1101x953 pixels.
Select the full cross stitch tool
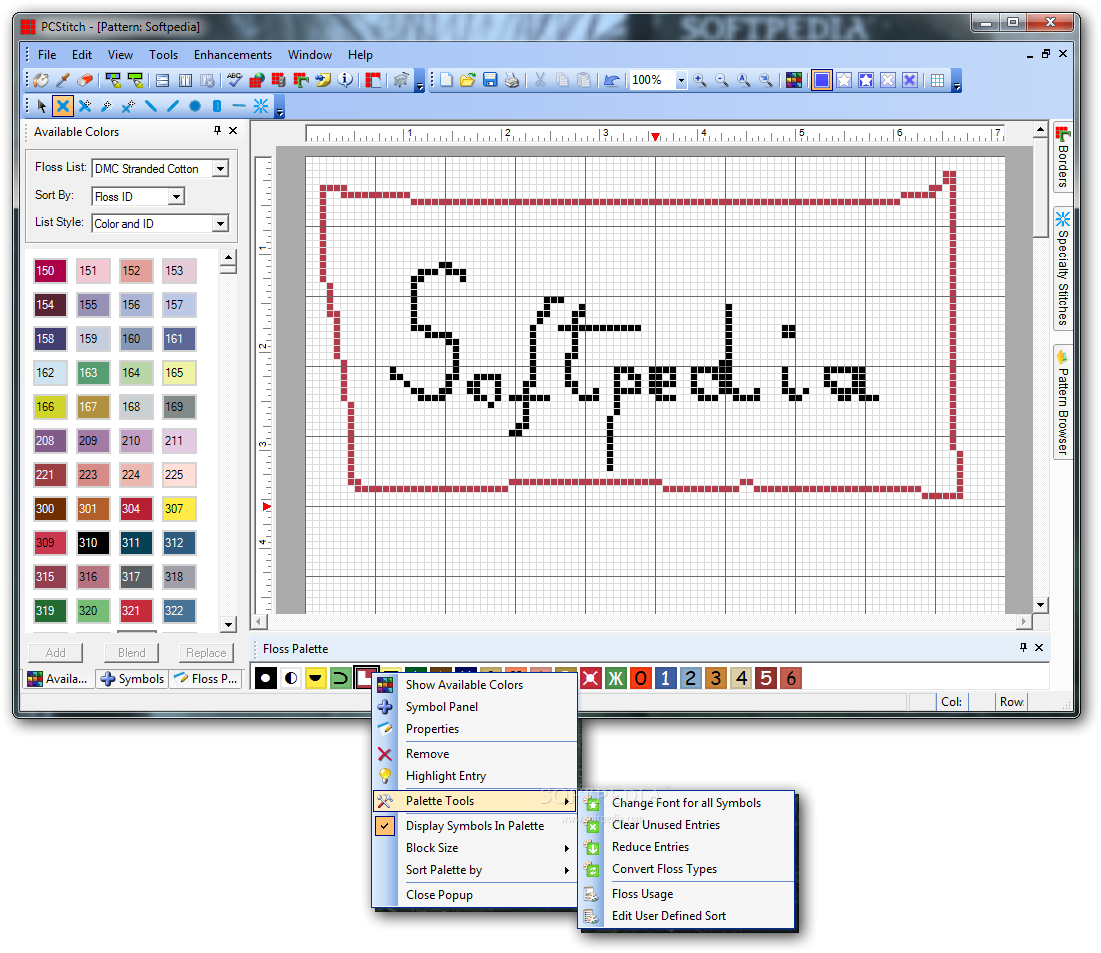point(63,107)
